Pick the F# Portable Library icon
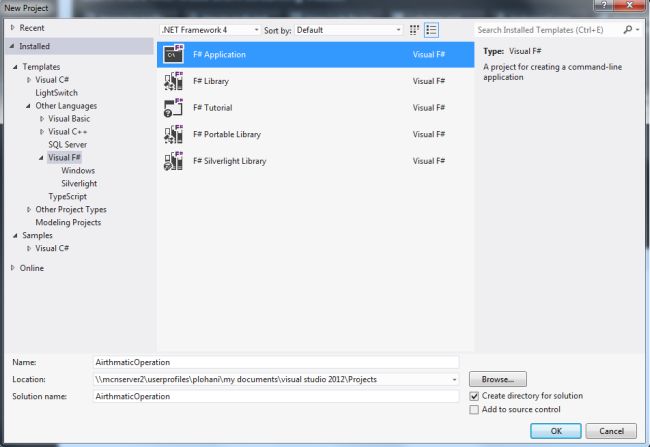650x447 pixels. (173, 134)
